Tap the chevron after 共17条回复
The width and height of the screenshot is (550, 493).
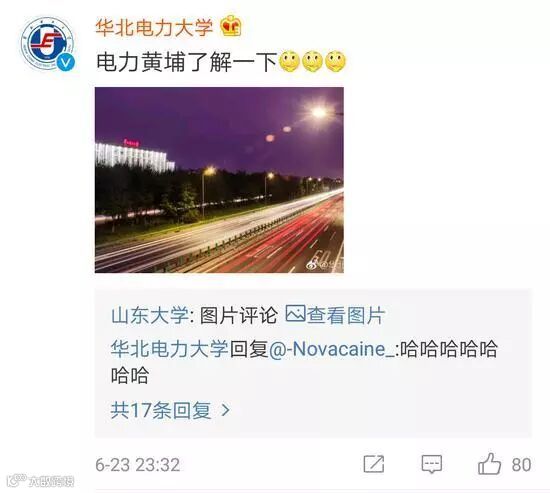226,410
